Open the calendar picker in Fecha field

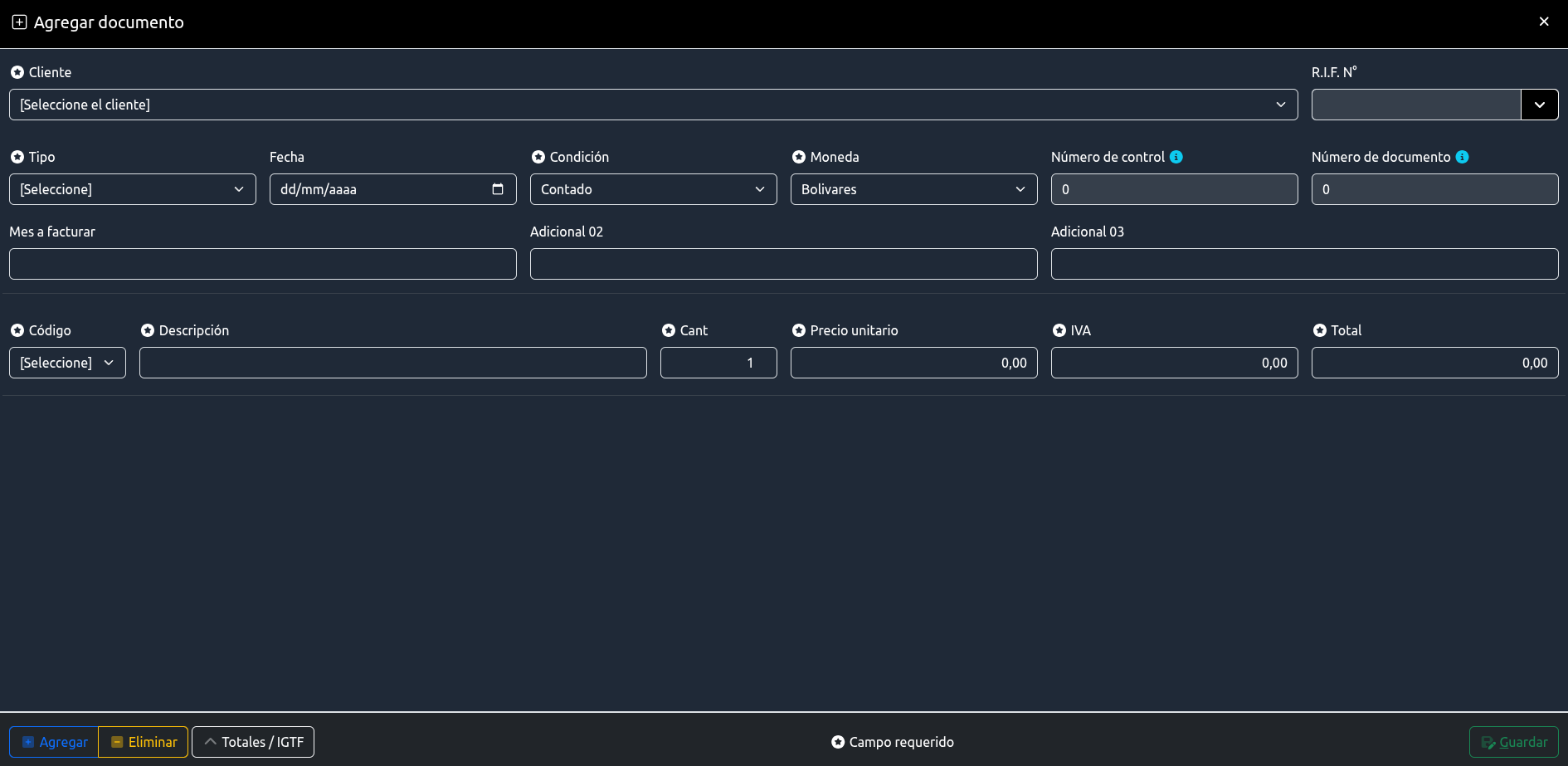point(498,189)
